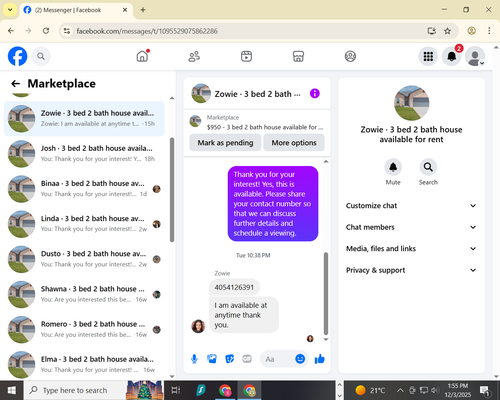Click the back arrow beside Marketplace
This screenshot has width=500, height=400.
[15, 83]
